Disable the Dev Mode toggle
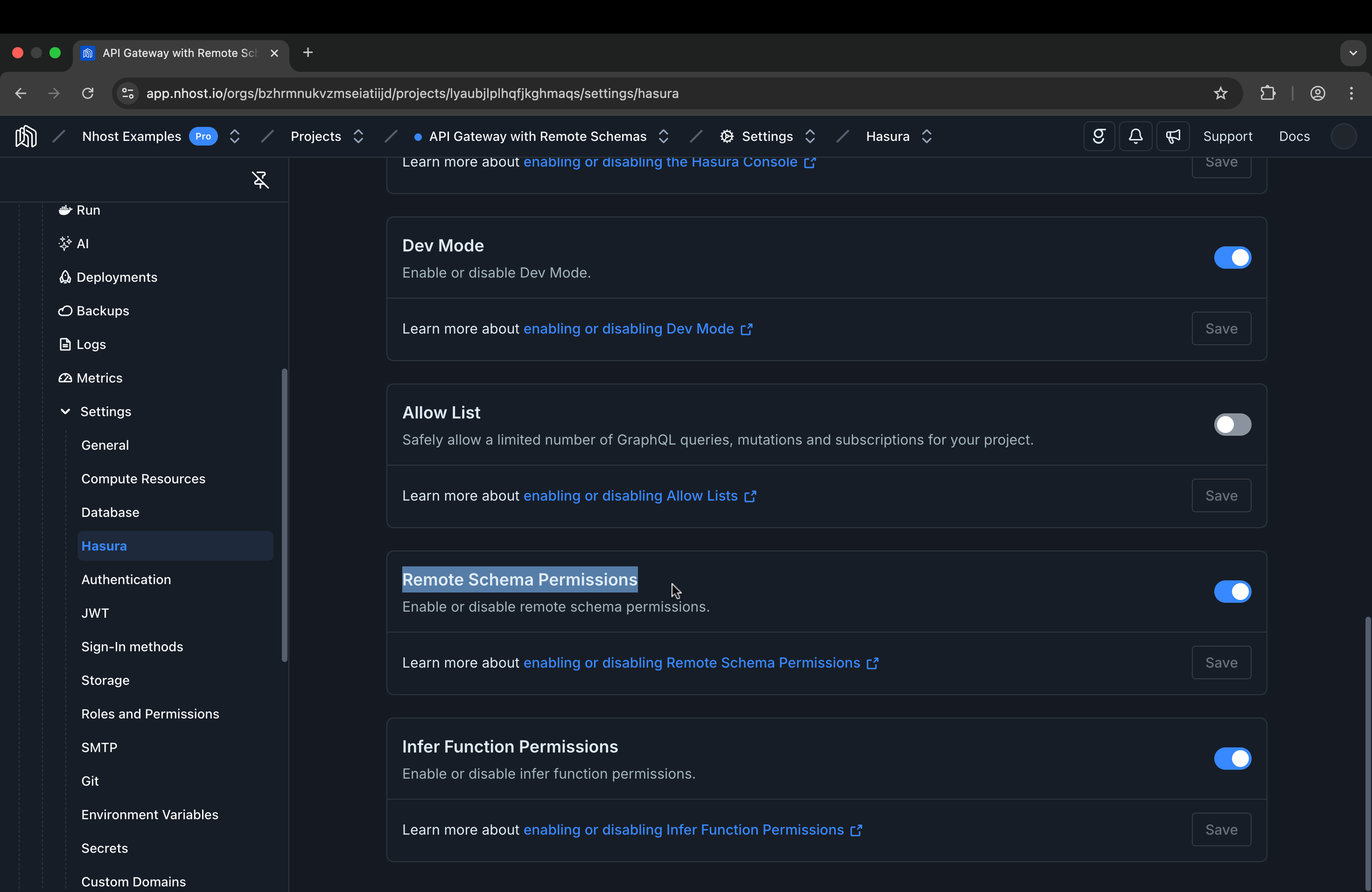The width and height of the screenshot is (1372, 892). 1232,258
